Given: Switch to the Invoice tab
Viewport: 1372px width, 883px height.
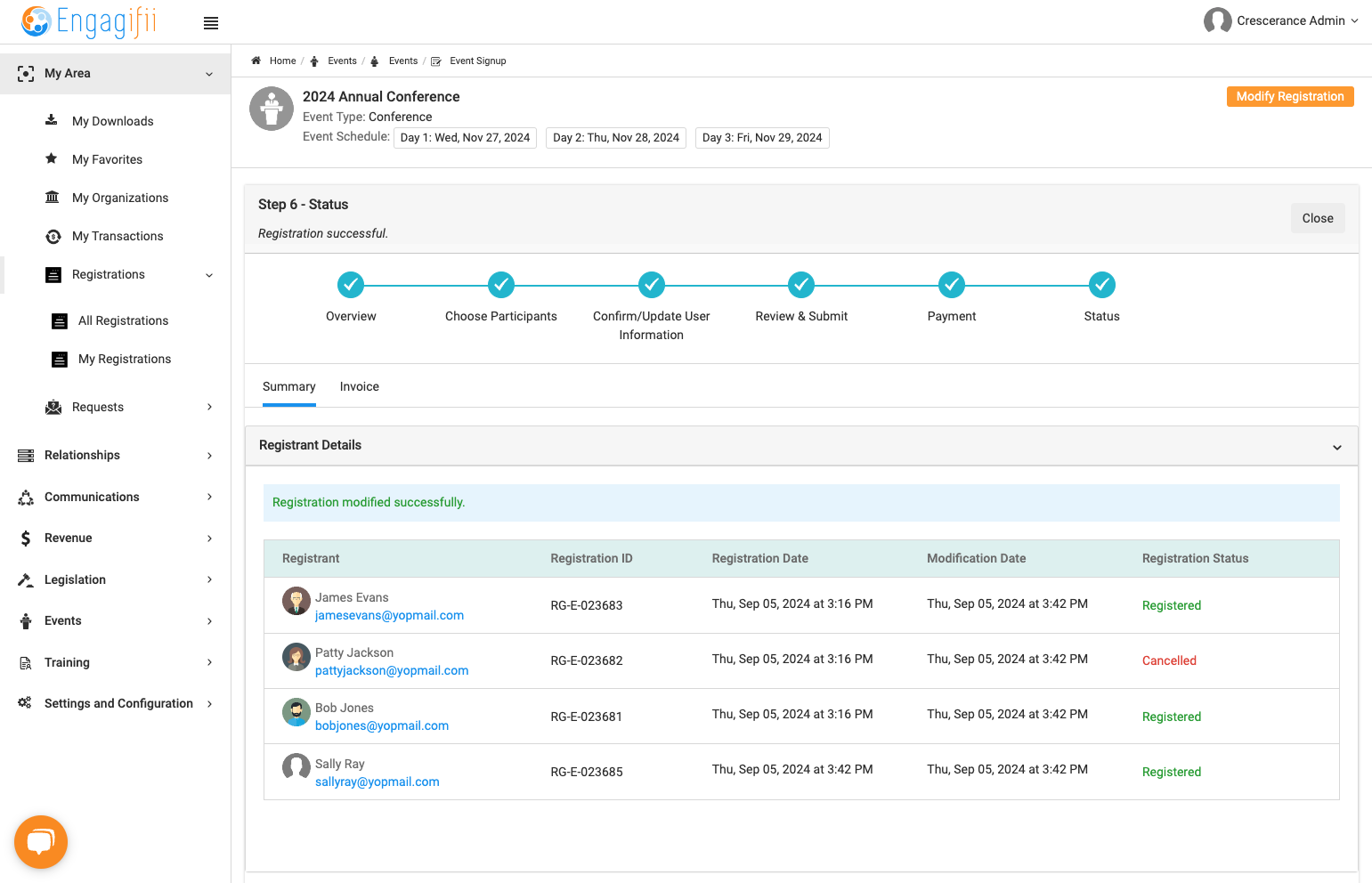Looking at the screenshot, I should tap(360, 386).
